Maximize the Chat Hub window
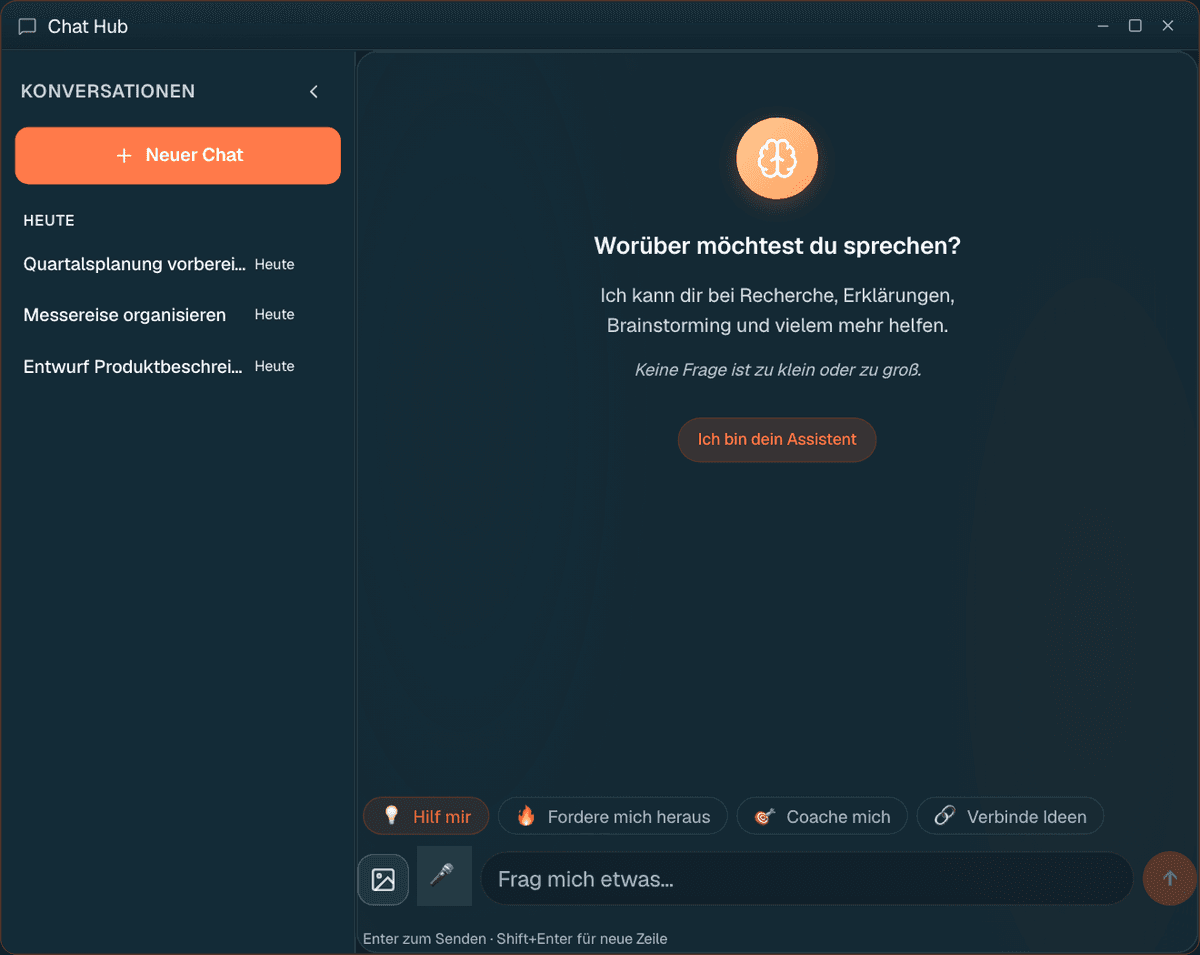 tap(1135, 26)
